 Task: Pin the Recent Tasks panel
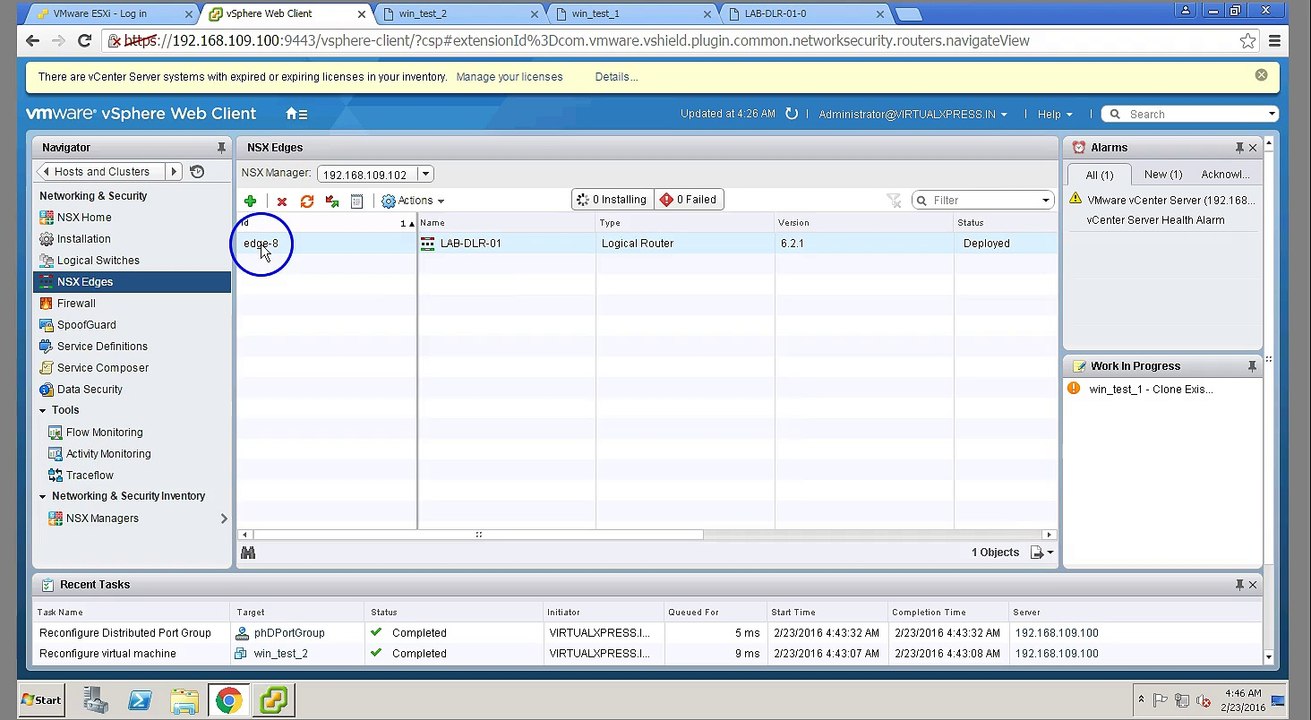pos(1240,585)
